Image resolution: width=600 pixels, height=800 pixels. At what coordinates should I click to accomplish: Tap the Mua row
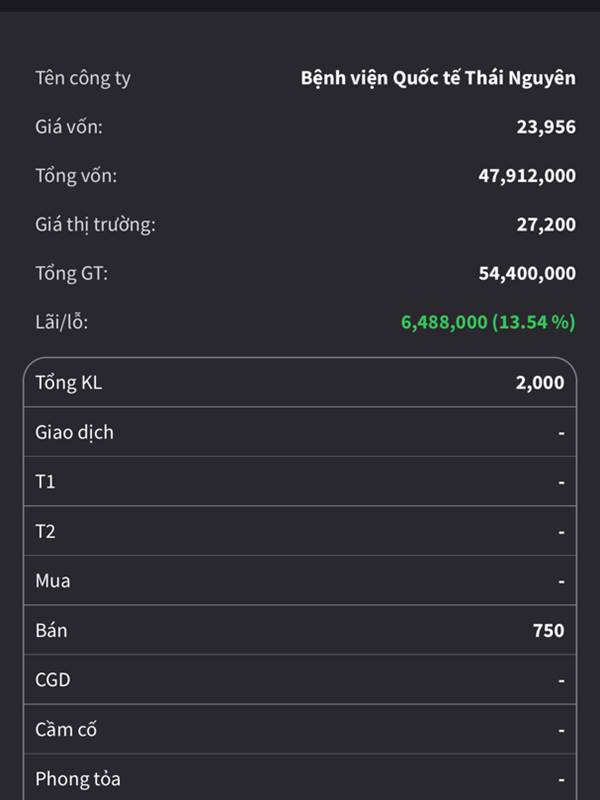(x=300, y=580)
